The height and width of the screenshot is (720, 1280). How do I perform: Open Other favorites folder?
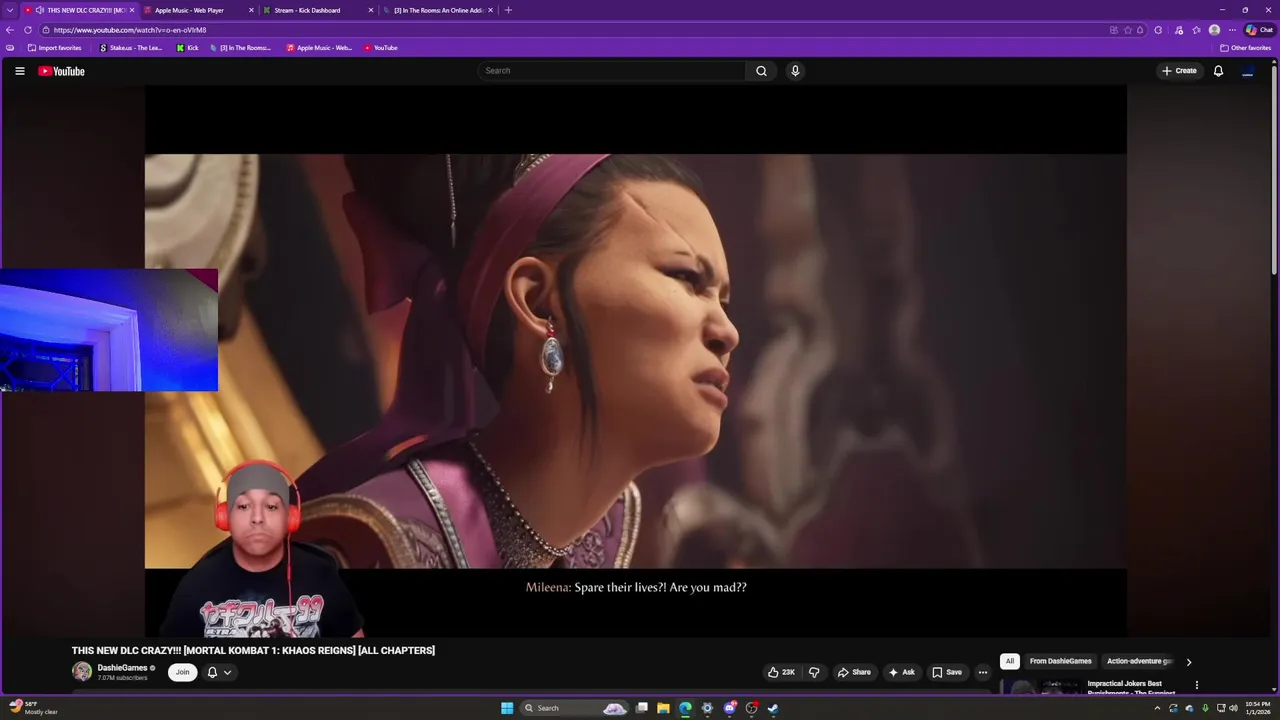[1245, 48]
